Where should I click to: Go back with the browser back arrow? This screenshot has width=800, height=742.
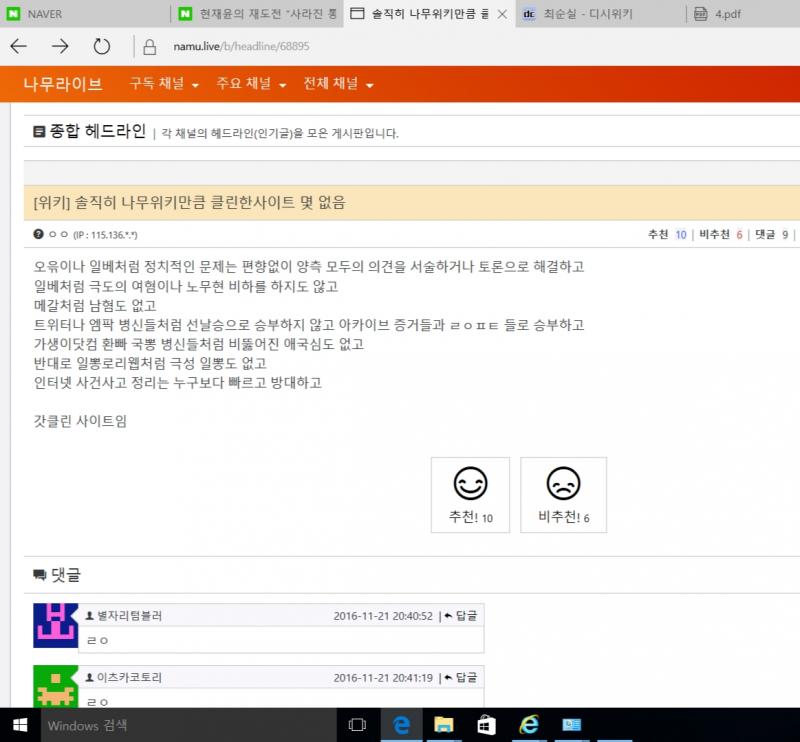tap(19, 46)
